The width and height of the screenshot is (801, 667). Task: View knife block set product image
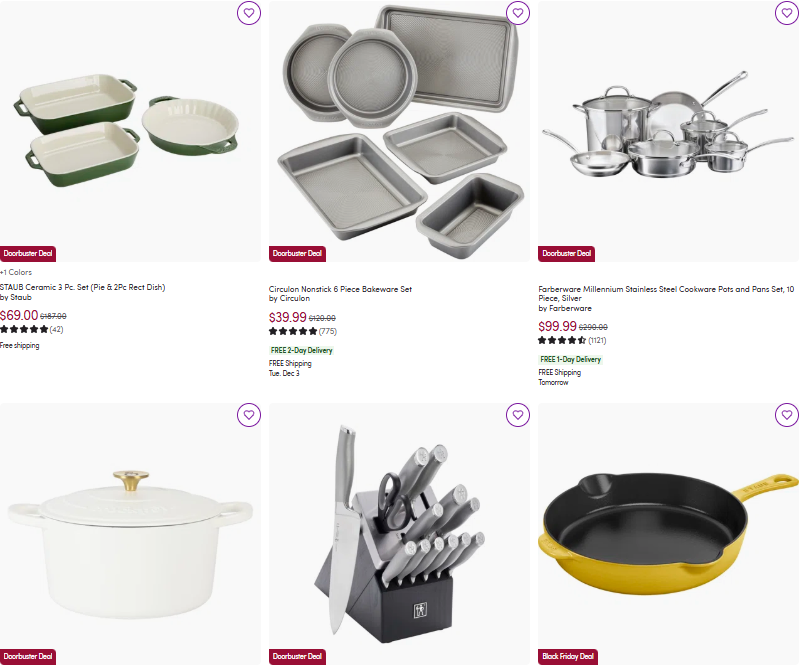399,534
